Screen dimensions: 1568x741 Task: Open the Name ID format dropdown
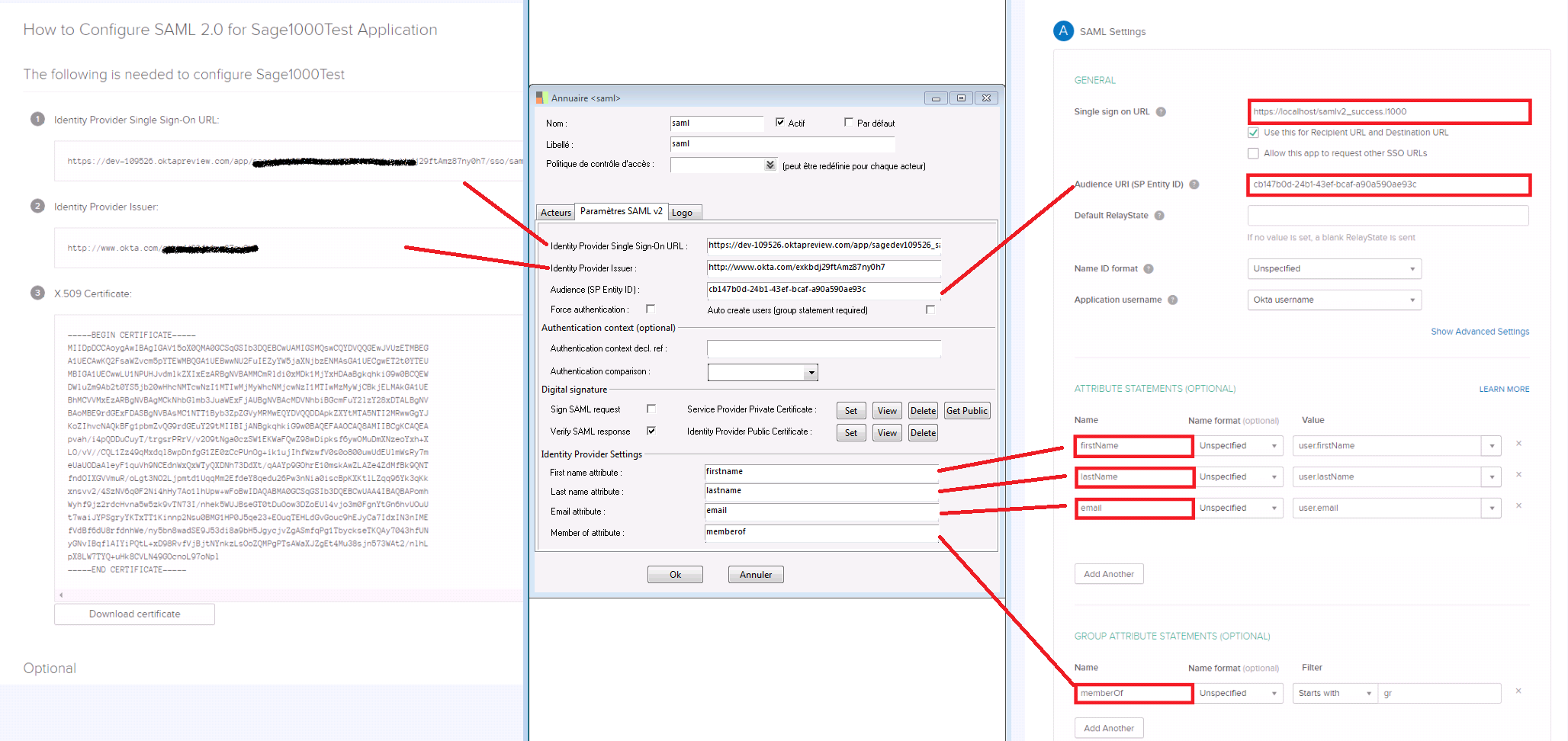[x=1335, y=269]
